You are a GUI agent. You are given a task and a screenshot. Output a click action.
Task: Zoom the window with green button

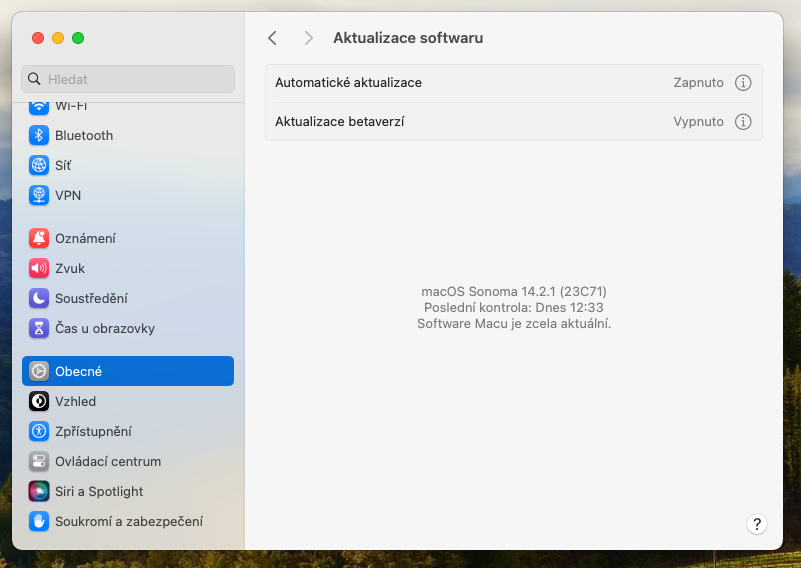click(78, 38)
